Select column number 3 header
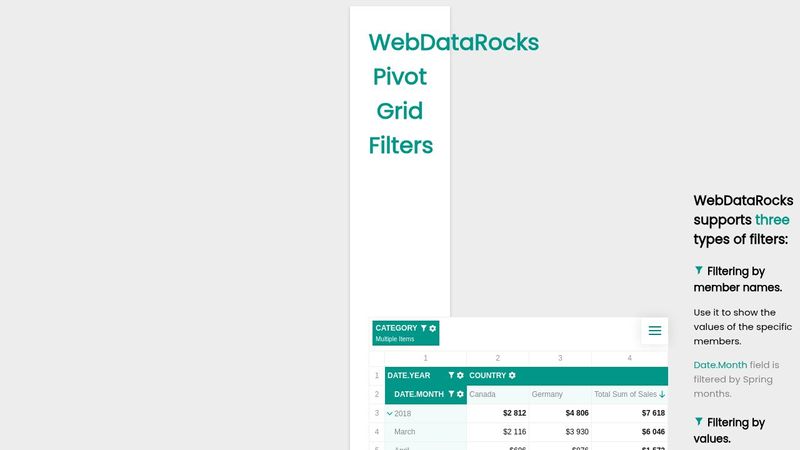 (560, 358)
